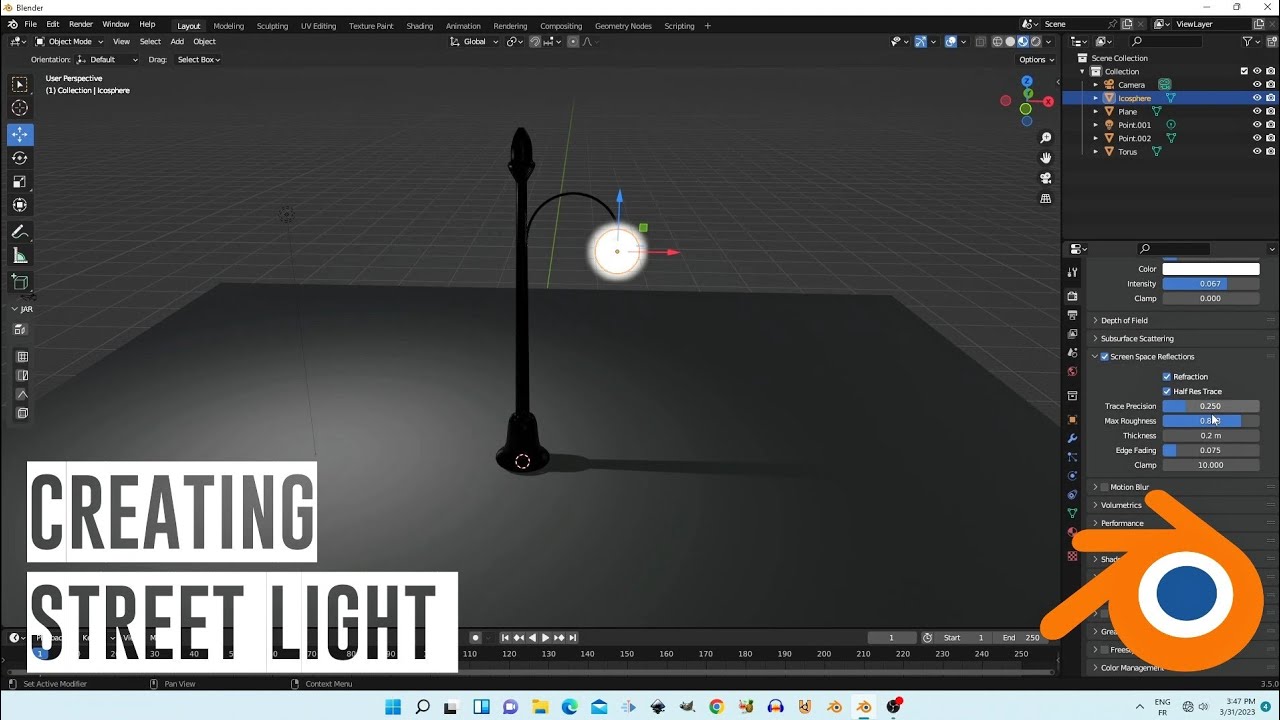Open the Render properties tab
Screen dimensions: 1280x720
tap(1072, 296)
